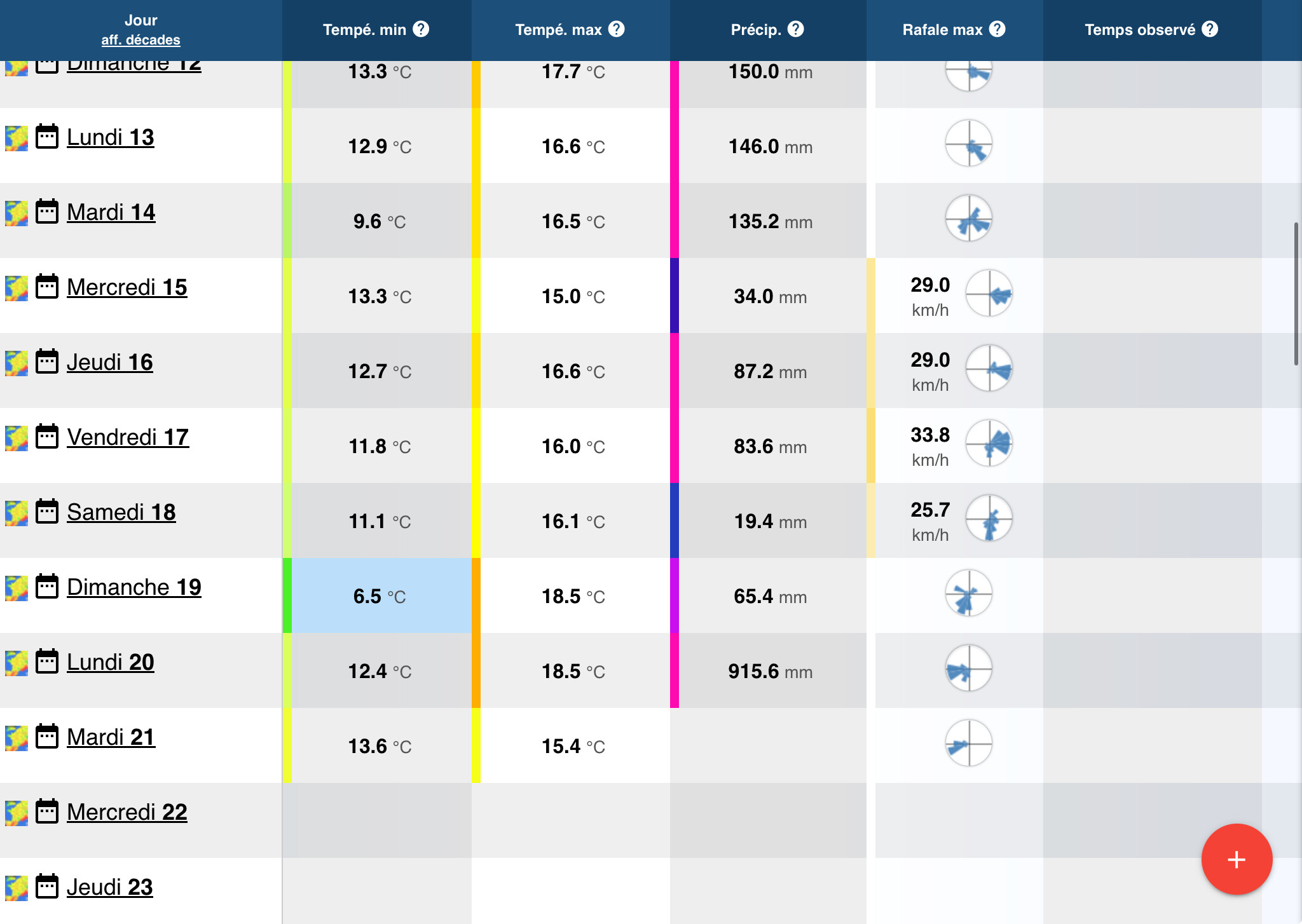Open the Dimanche 19 day link
Viewport: 1302px width, 924px height.
(134, 587)
